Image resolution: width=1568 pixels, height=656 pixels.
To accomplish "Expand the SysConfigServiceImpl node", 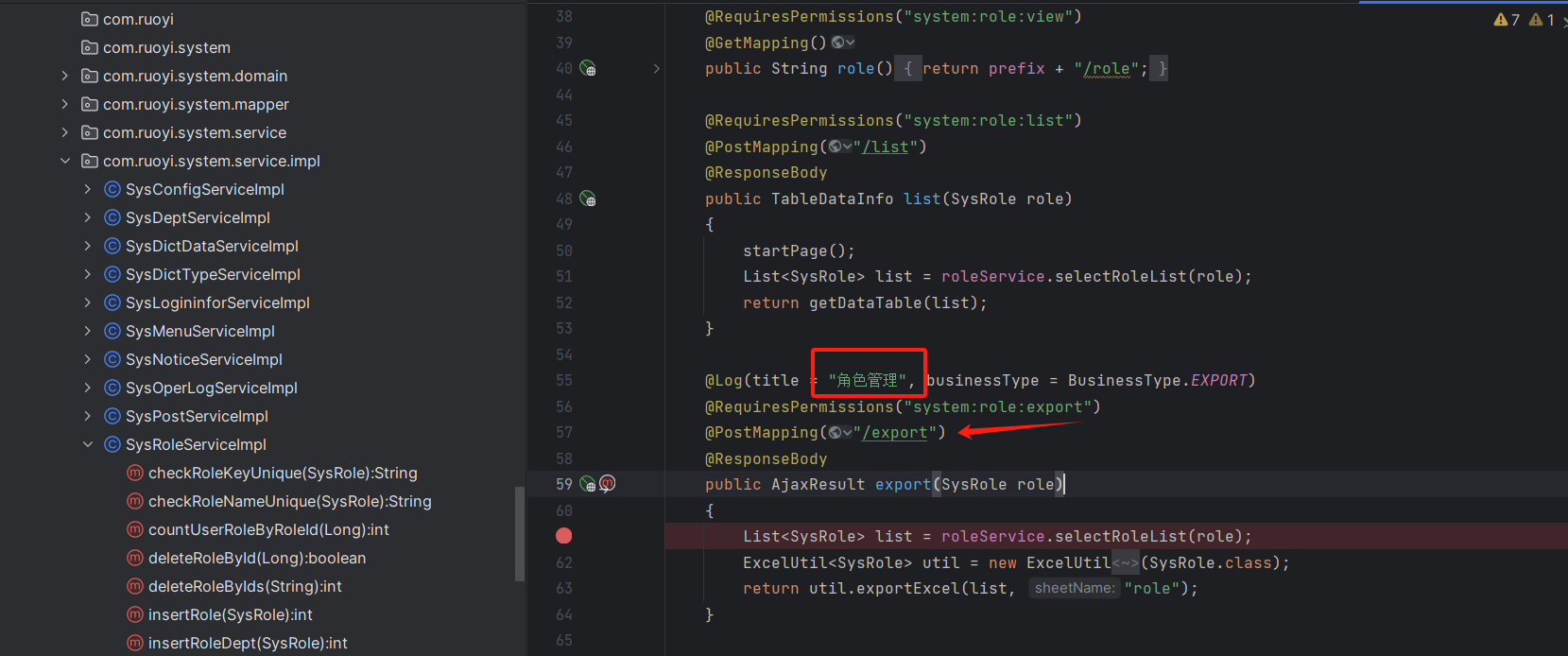I will [x=87, y=189].
